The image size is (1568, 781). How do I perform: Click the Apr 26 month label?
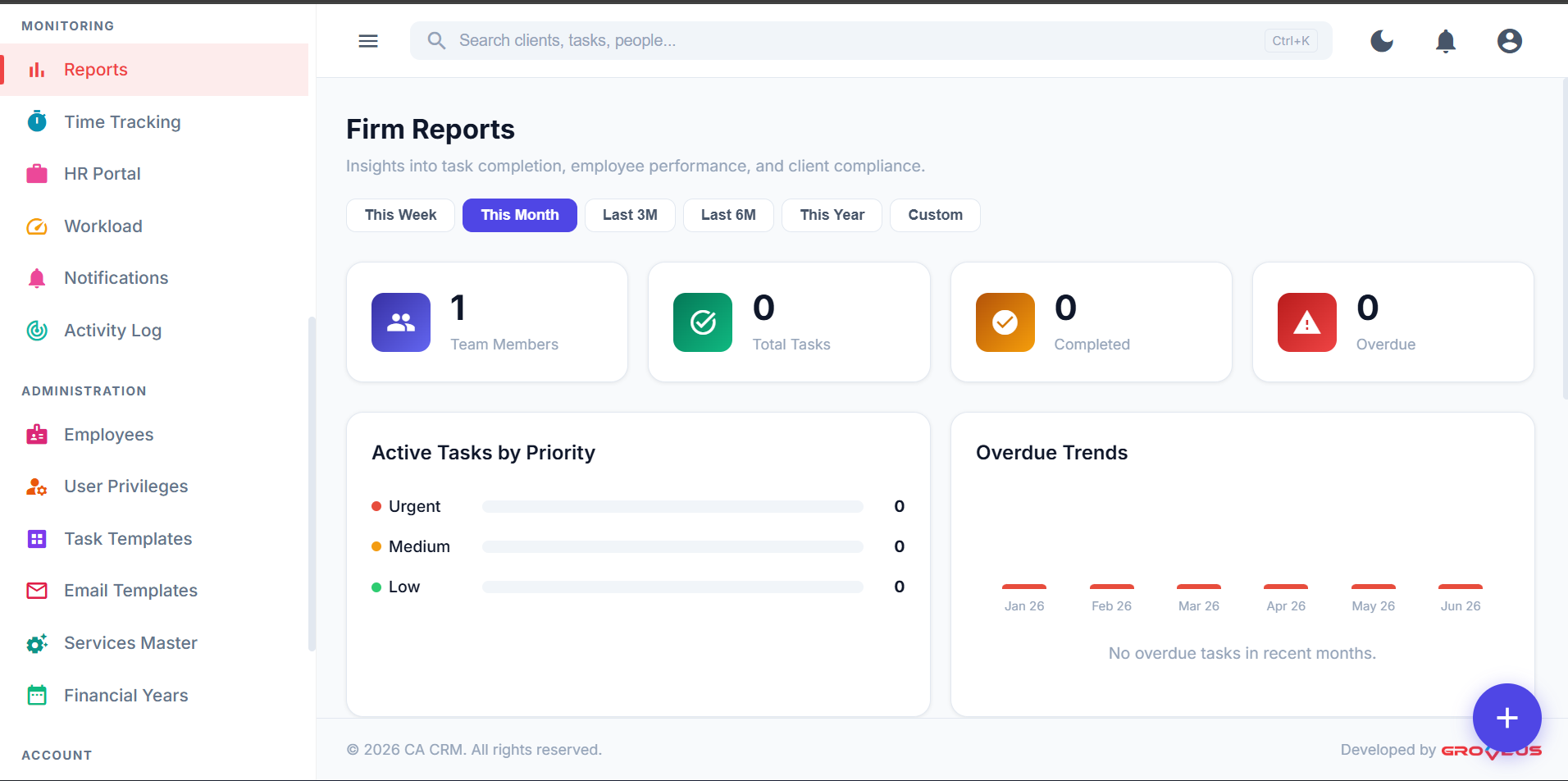pos(1286,606)
